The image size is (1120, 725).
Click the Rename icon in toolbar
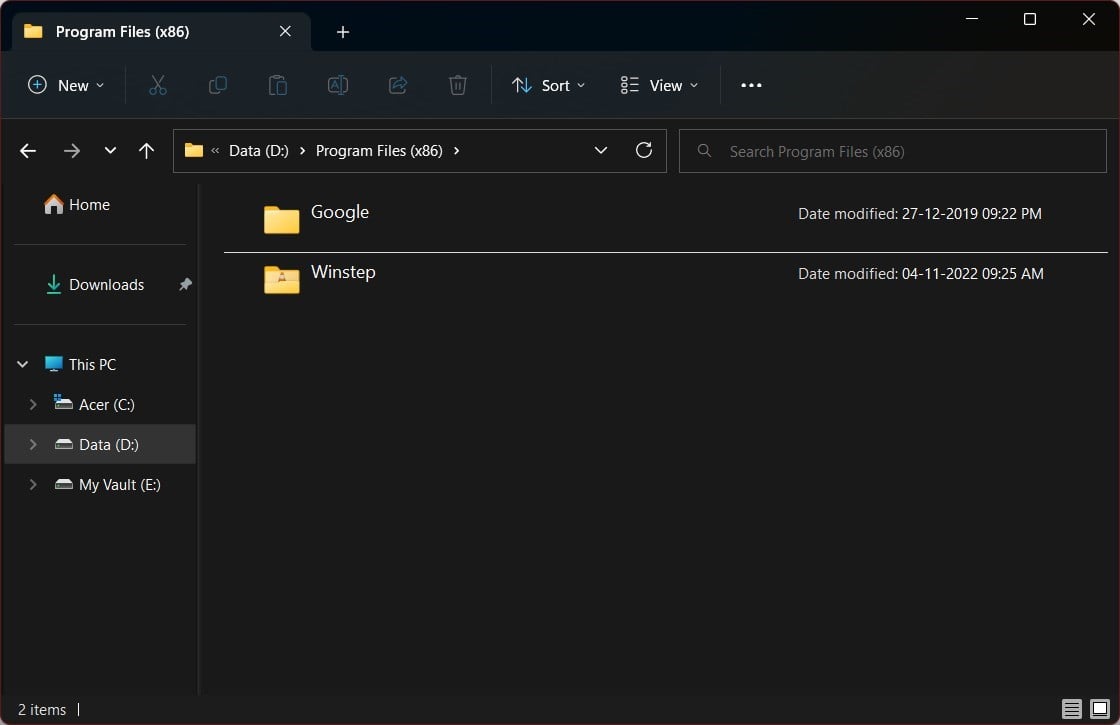[x=337, y=85]
